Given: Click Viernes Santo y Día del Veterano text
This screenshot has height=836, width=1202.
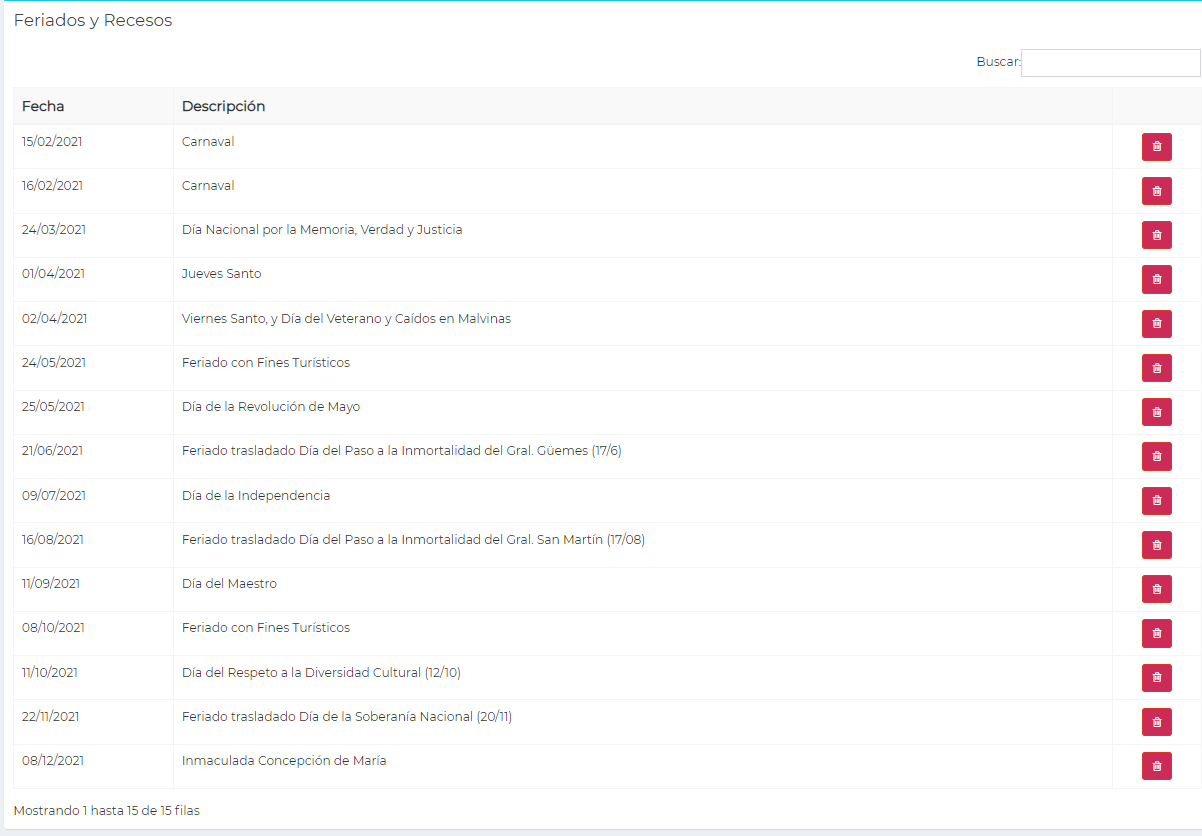Looking at the screenshot, I should [x=346, y=319].
